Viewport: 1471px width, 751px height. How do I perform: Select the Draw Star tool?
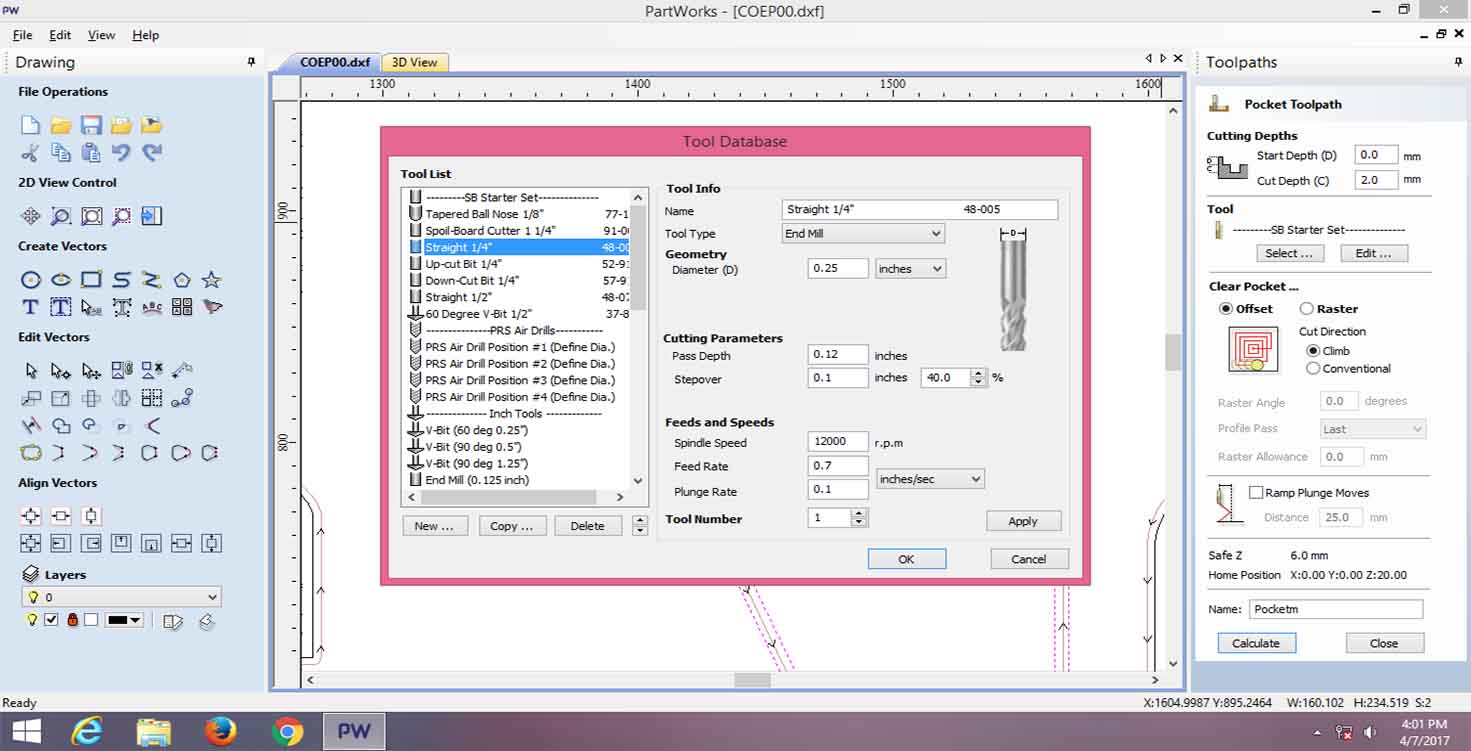coord(211,280)
